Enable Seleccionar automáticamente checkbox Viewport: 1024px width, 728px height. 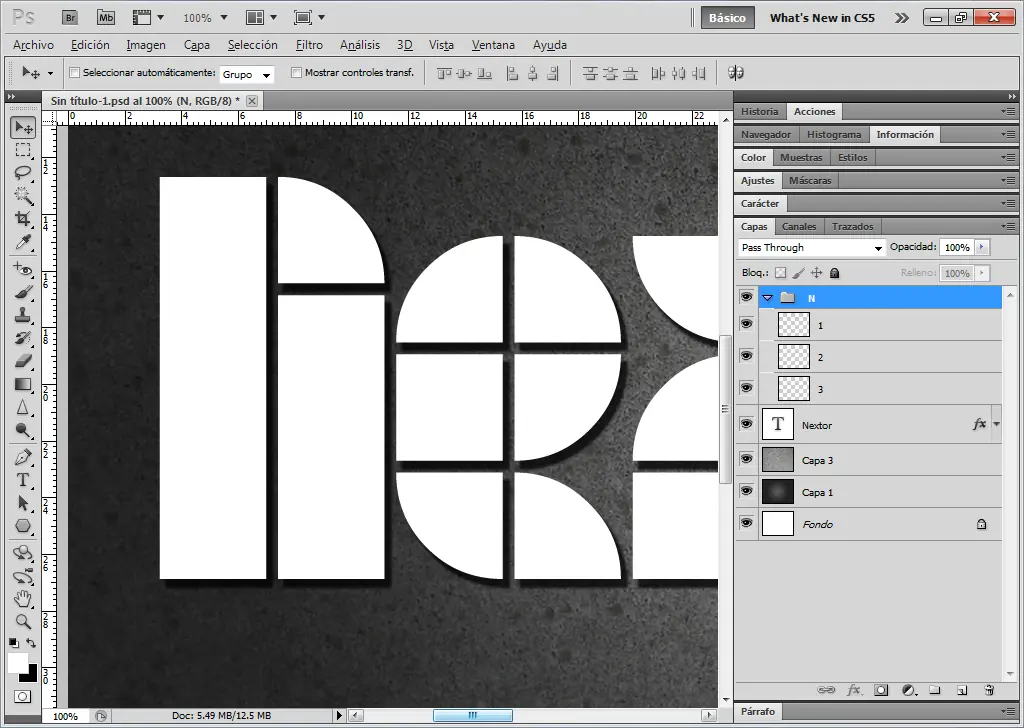(x=74, y=73)
